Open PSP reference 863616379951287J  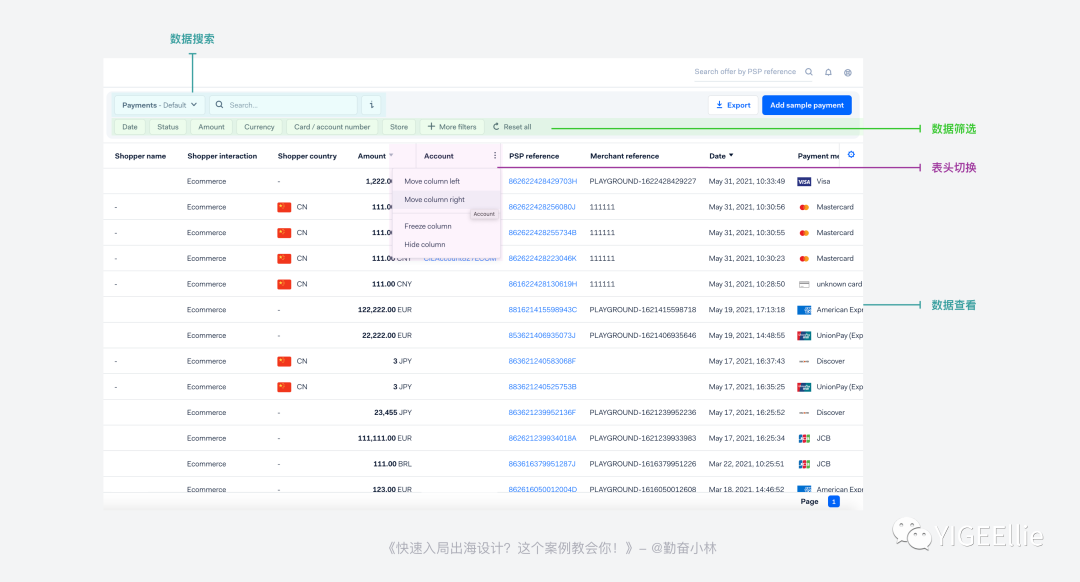(x=542, y=464)
